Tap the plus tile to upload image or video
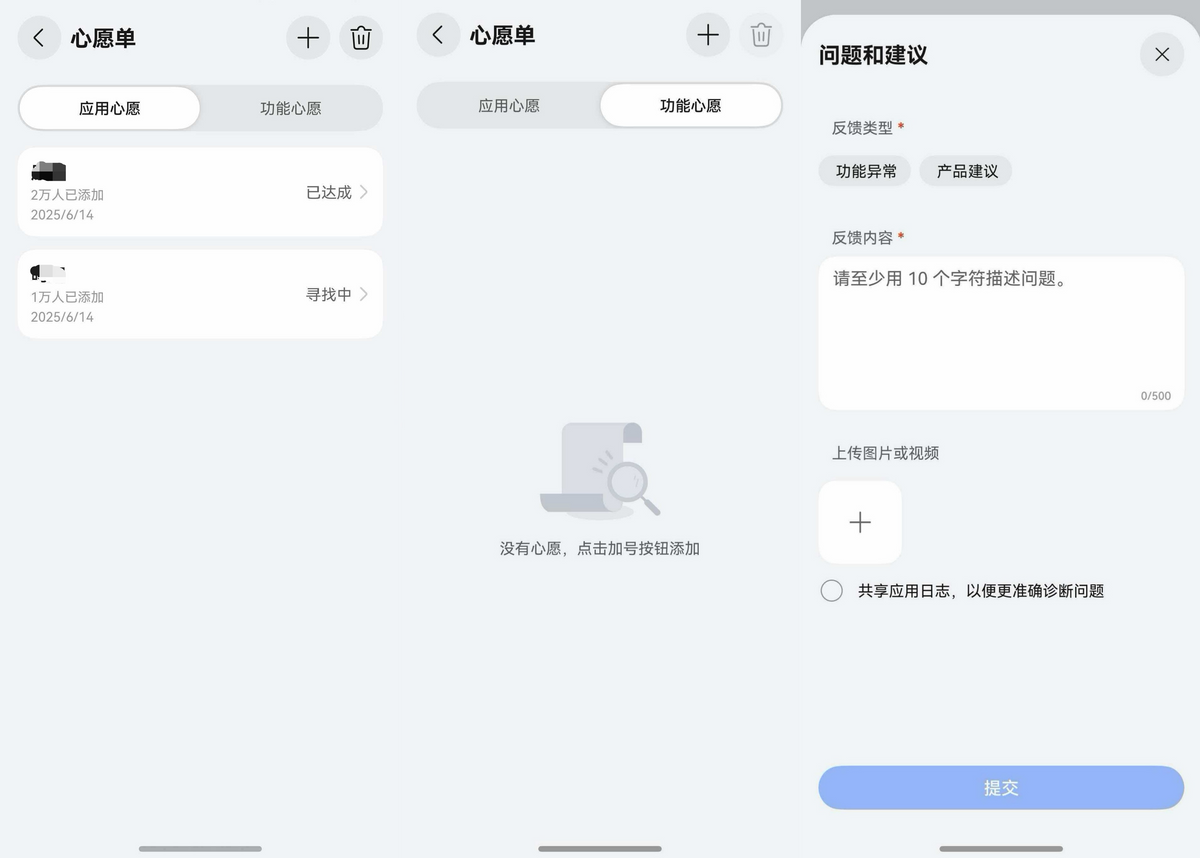This screenshot has width=1200, height=858. [860, 522]
